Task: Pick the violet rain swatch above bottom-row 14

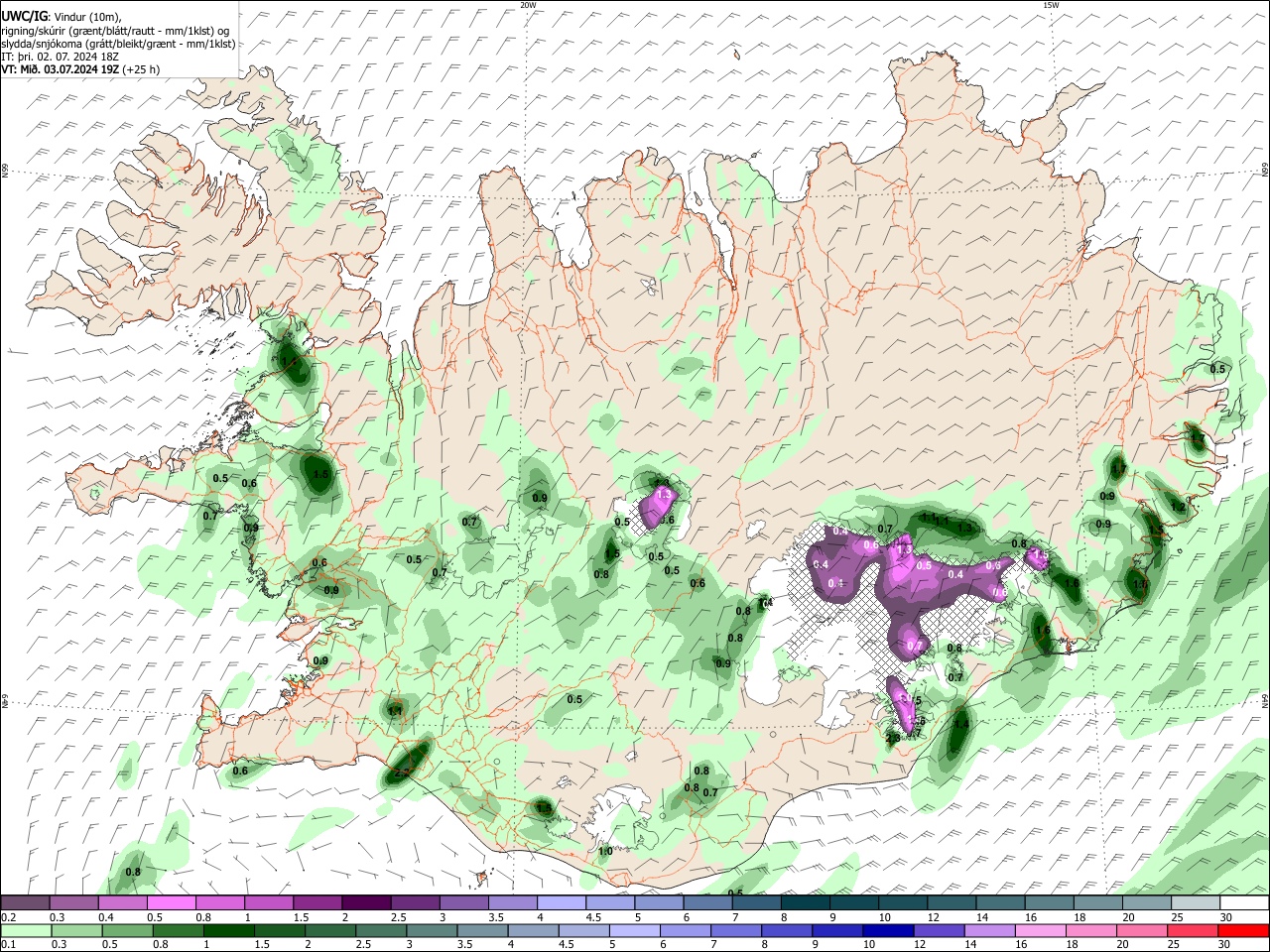Action: [989, 931]
